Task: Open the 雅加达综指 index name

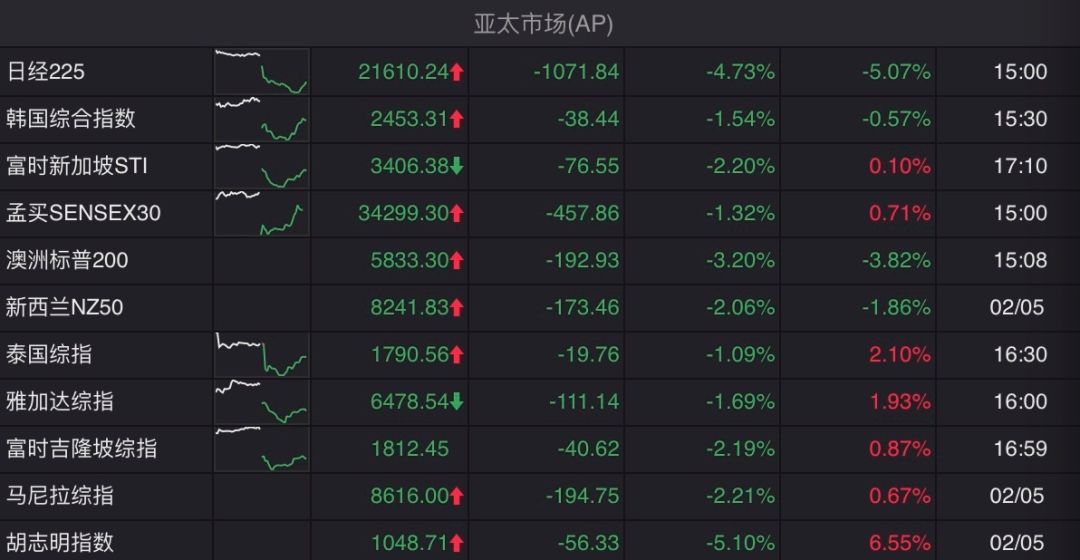Action: click(x=60, y=402)
